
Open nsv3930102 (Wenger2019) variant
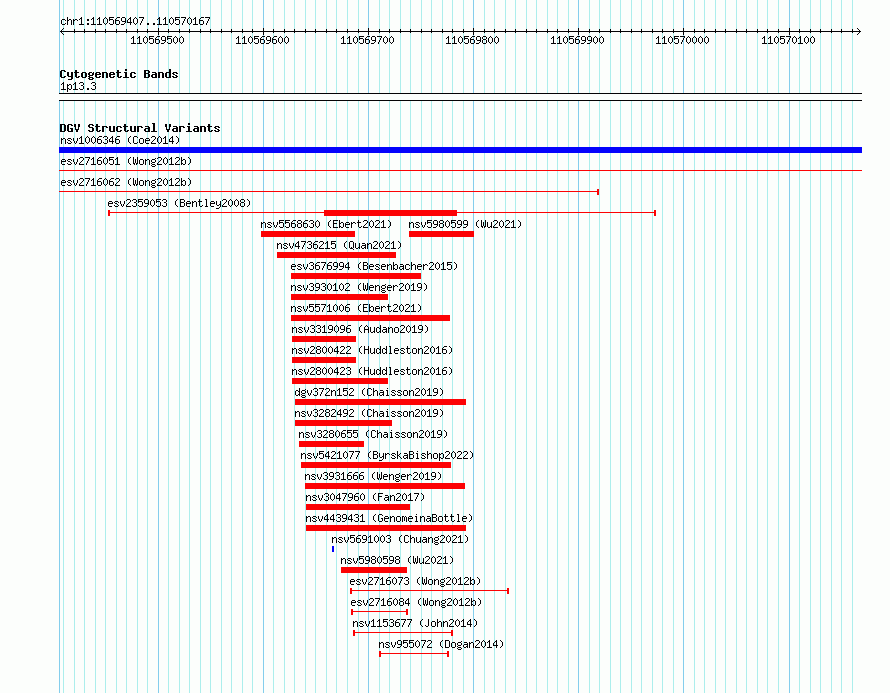(x=359, y=287)
